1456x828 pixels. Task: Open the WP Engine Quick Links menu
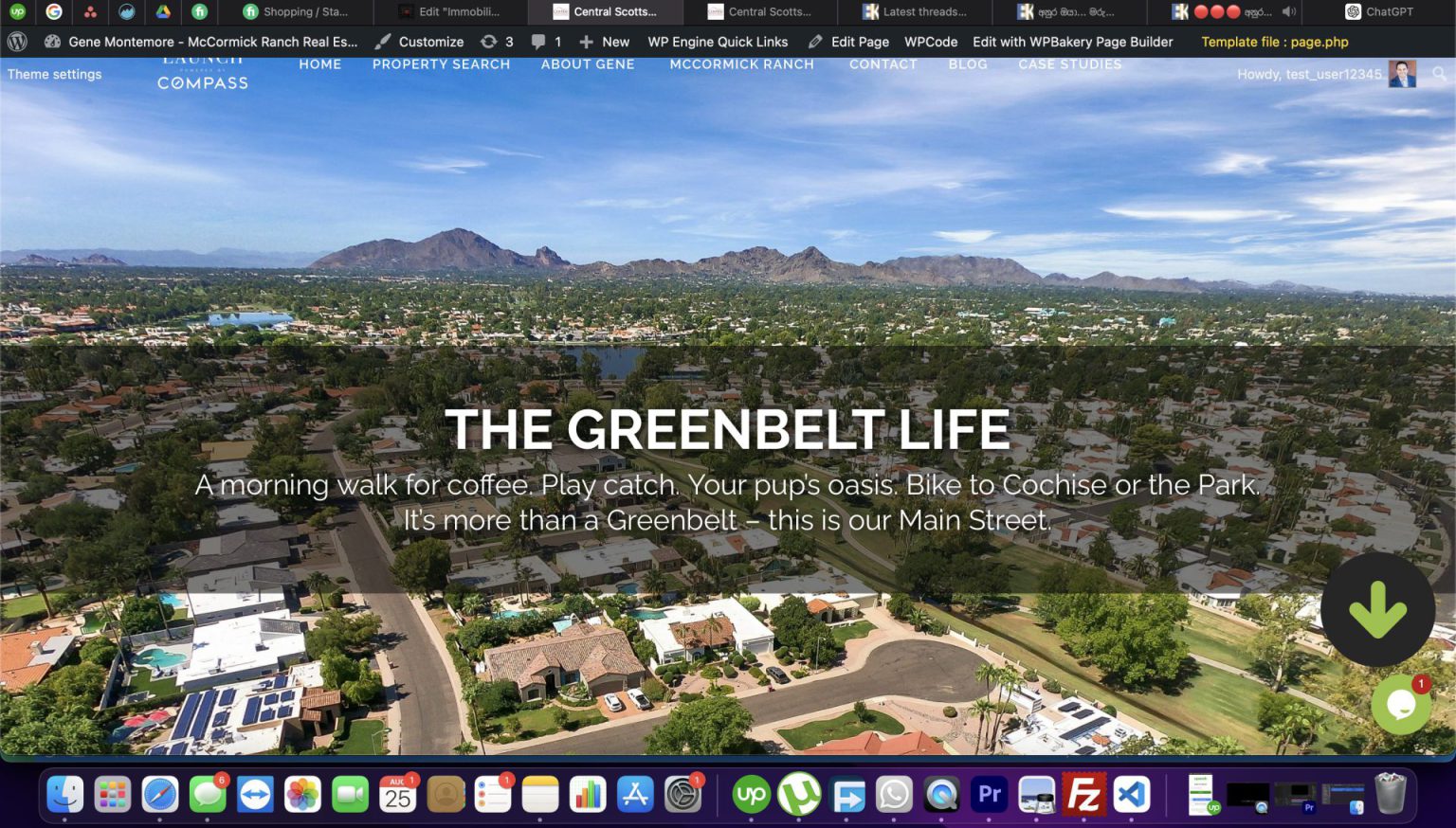tap(717, 42)
